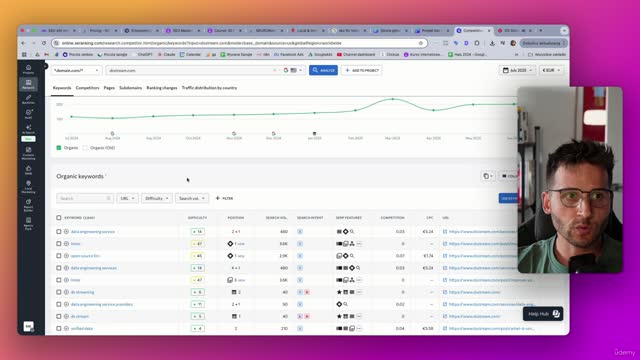Open Agency Pack in sidebar
Viewport: 640px width, 360px height.
coord(28,224)
